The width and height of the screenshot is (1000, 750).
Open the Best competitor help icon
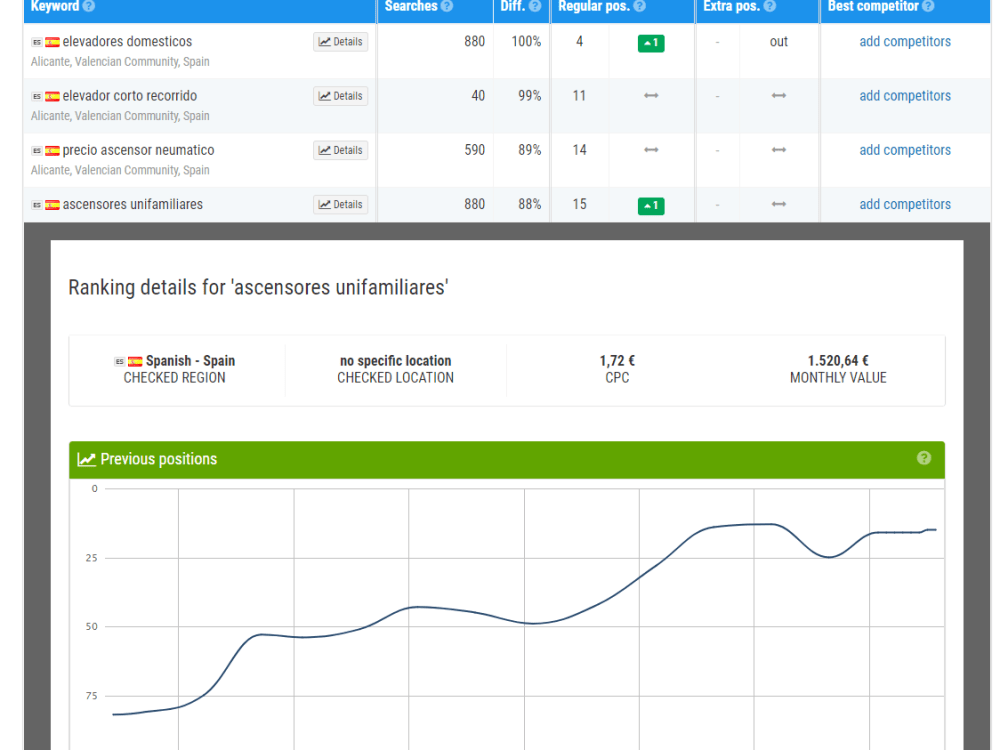point(928,6)
